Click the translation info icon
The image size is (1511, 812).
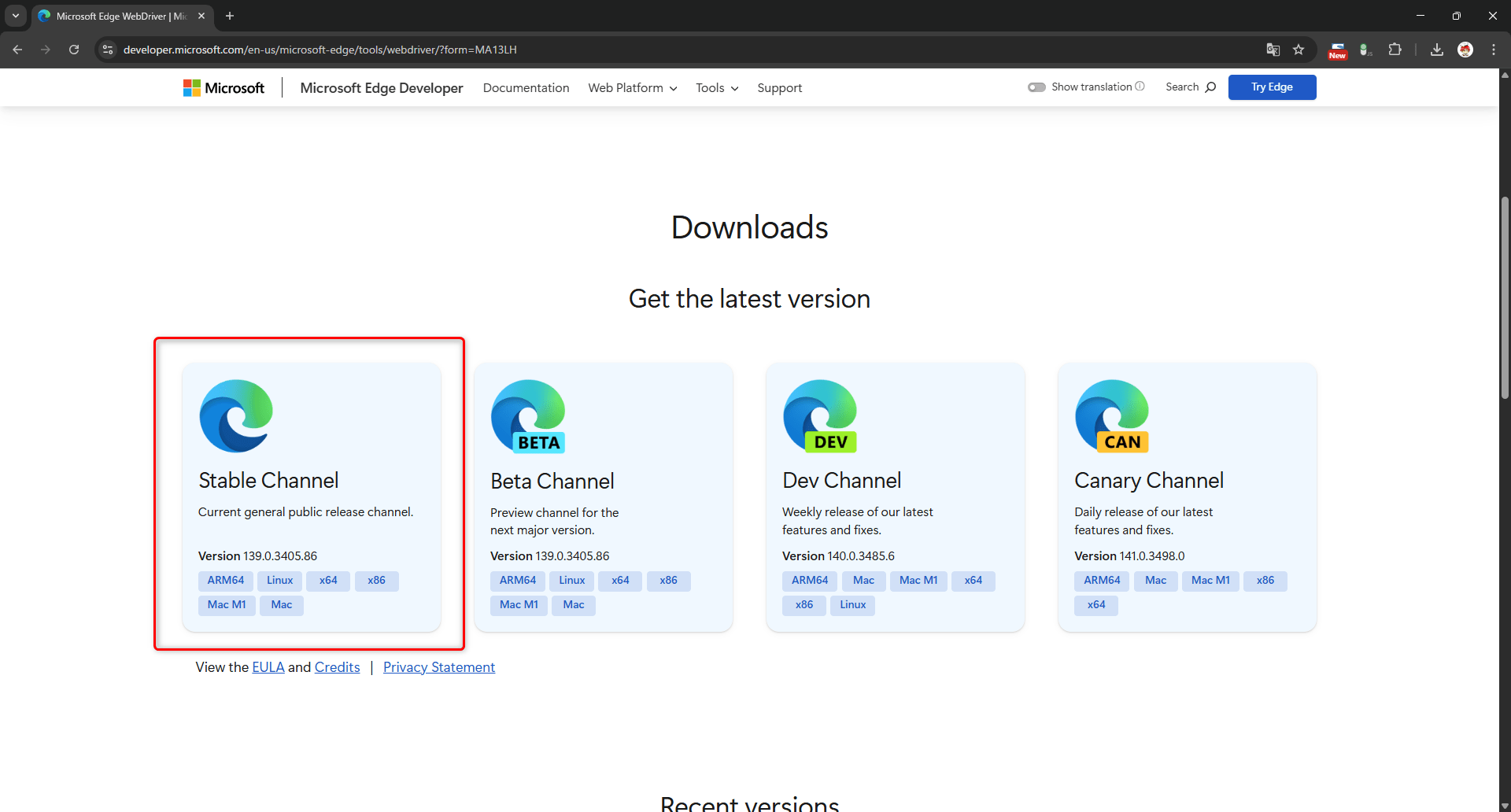click(1140, 87)
